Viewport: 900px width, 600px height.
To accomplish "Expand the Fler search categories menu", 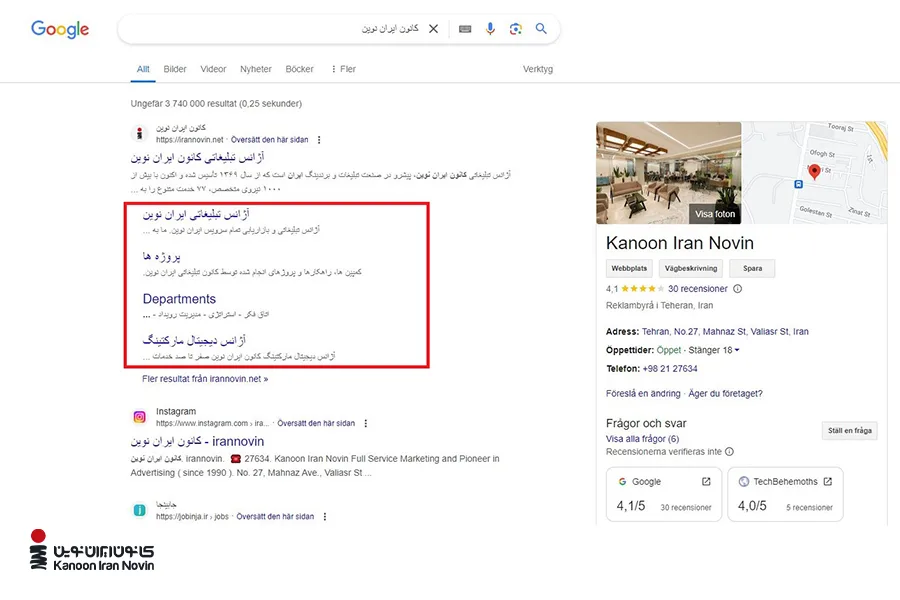I will coord(343,69).
